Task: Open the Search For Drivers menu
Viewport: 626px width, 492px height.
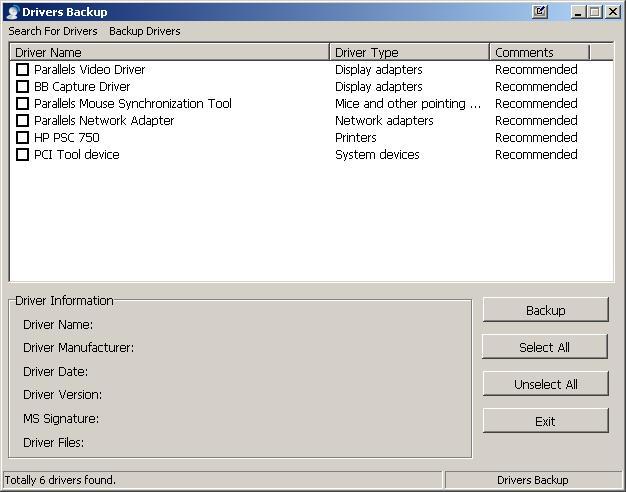Action: [53, 31]
